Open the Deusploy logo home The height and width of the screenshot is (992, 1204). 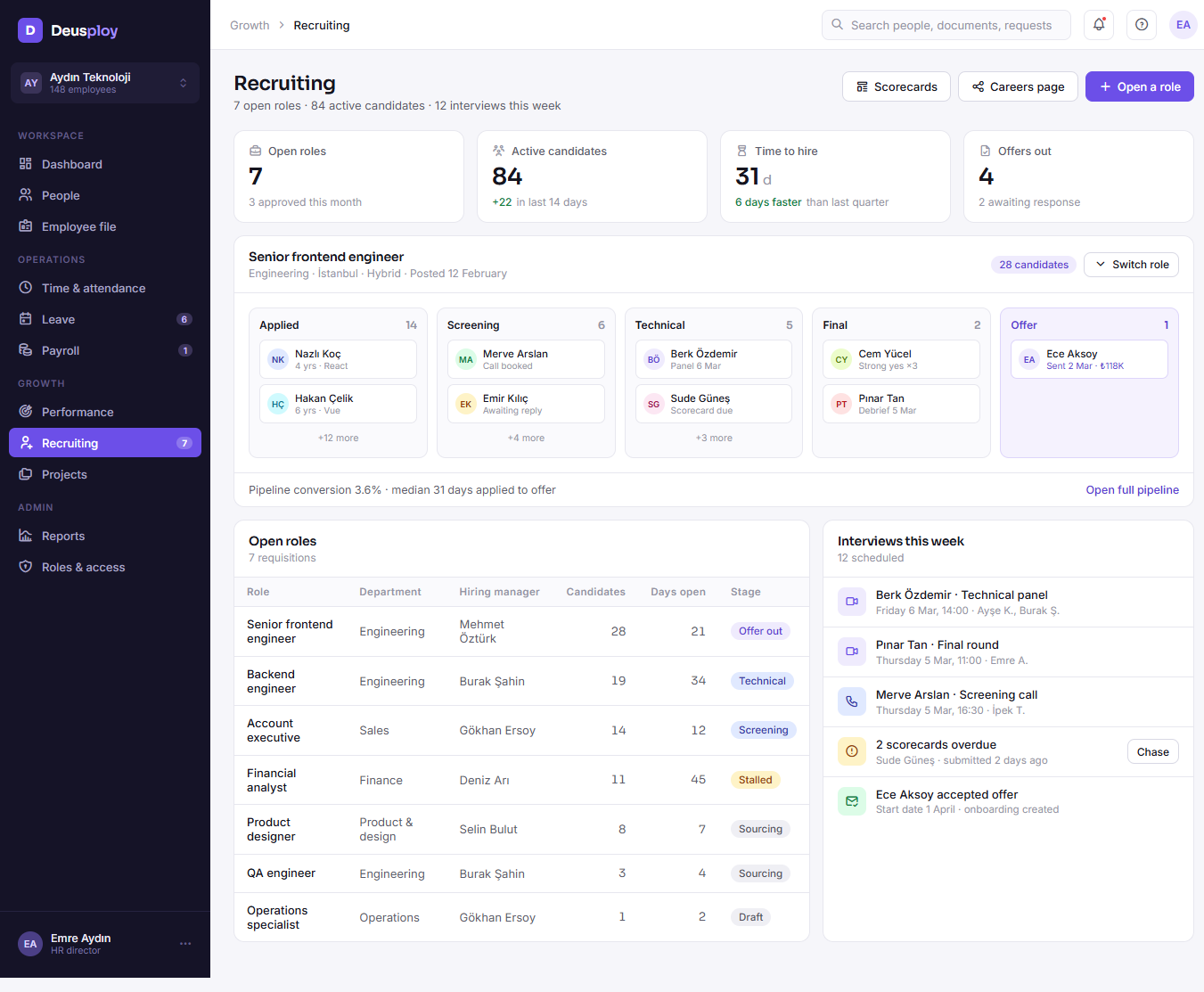point(68,30)
